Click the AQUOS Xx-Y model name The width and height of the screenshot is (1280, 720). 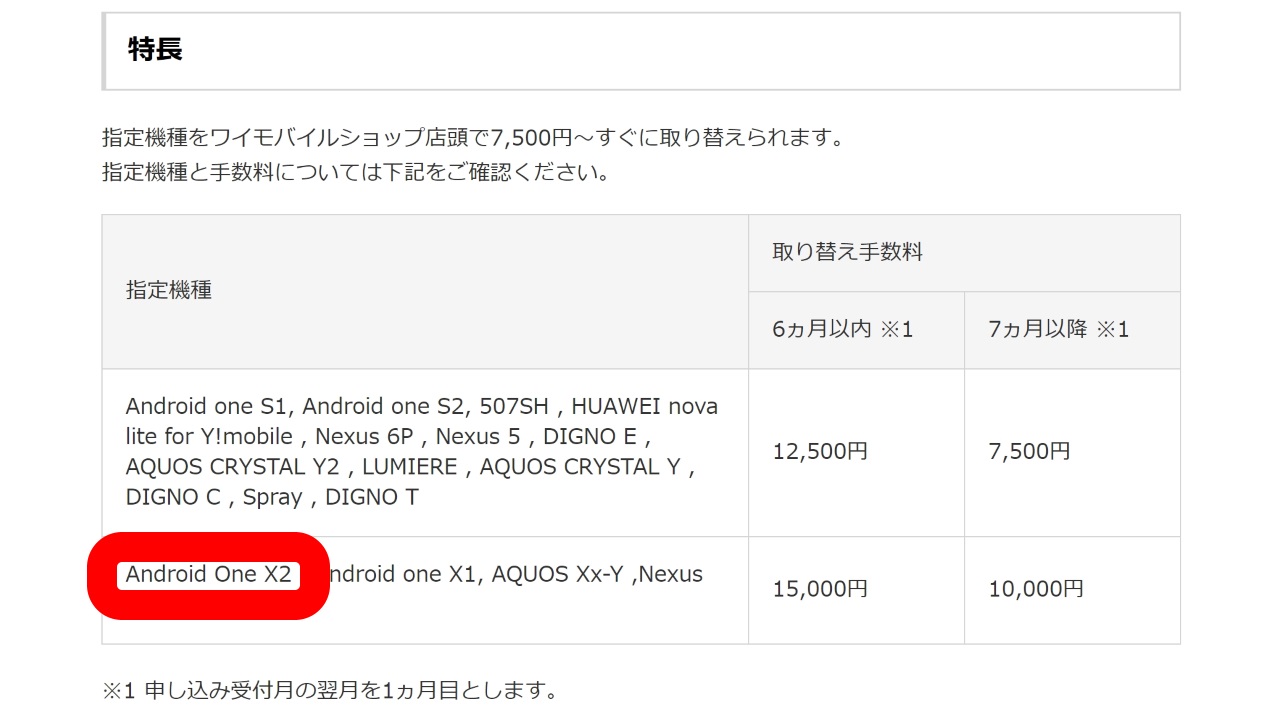(559, 575)
